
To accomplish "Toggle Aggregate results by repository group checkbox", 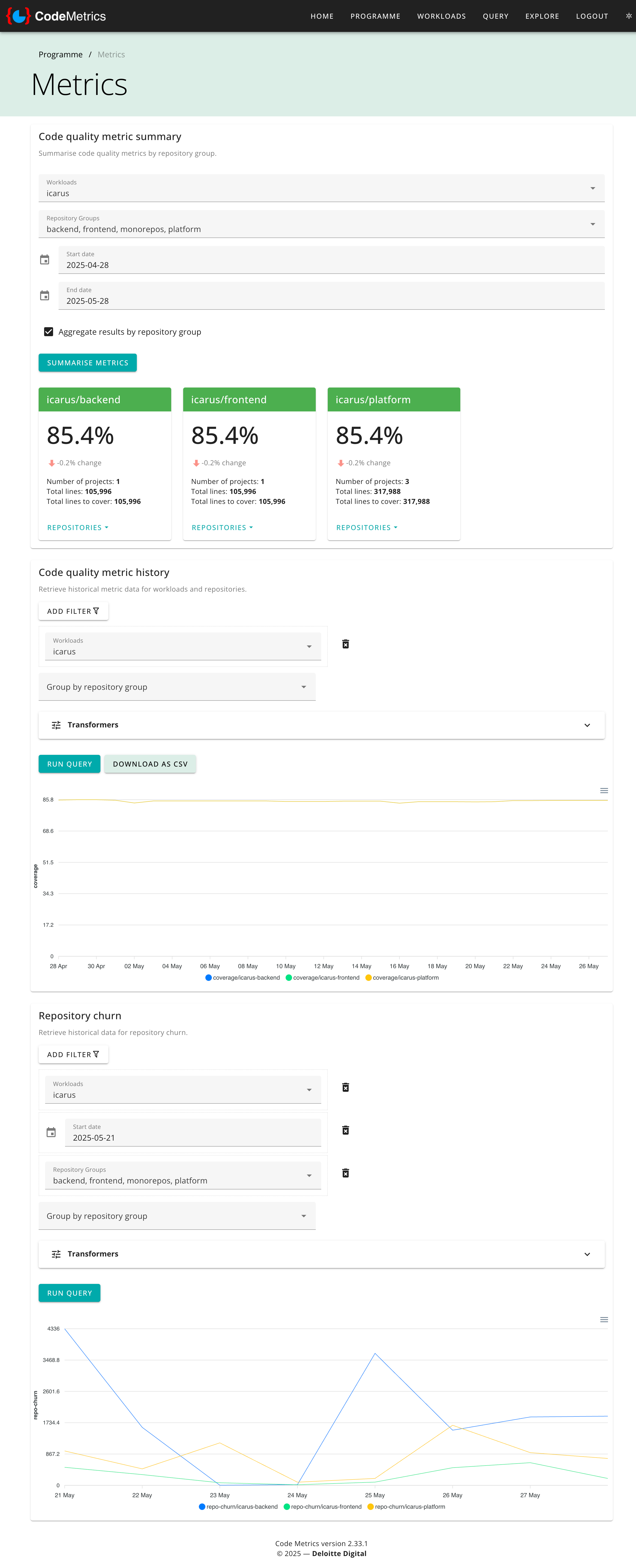I will (49, 332).
